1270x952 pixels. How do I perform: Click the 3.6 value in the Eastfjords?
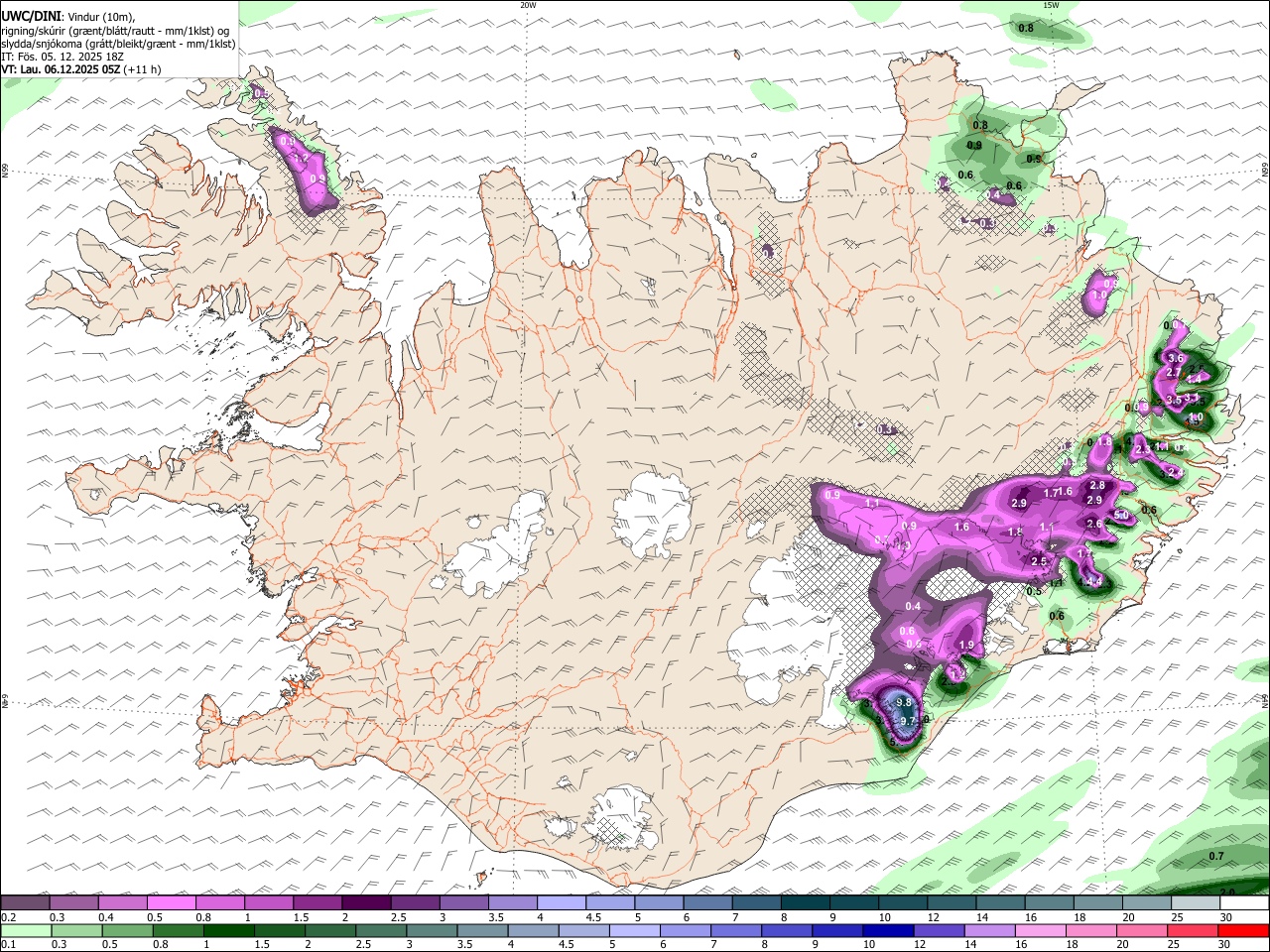click(1177, 358)
